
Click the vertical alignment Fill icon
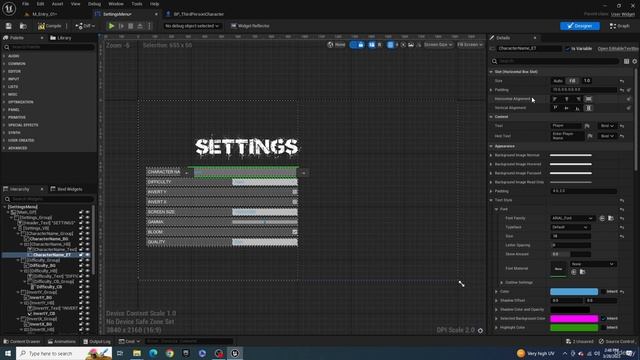(589, 108)
